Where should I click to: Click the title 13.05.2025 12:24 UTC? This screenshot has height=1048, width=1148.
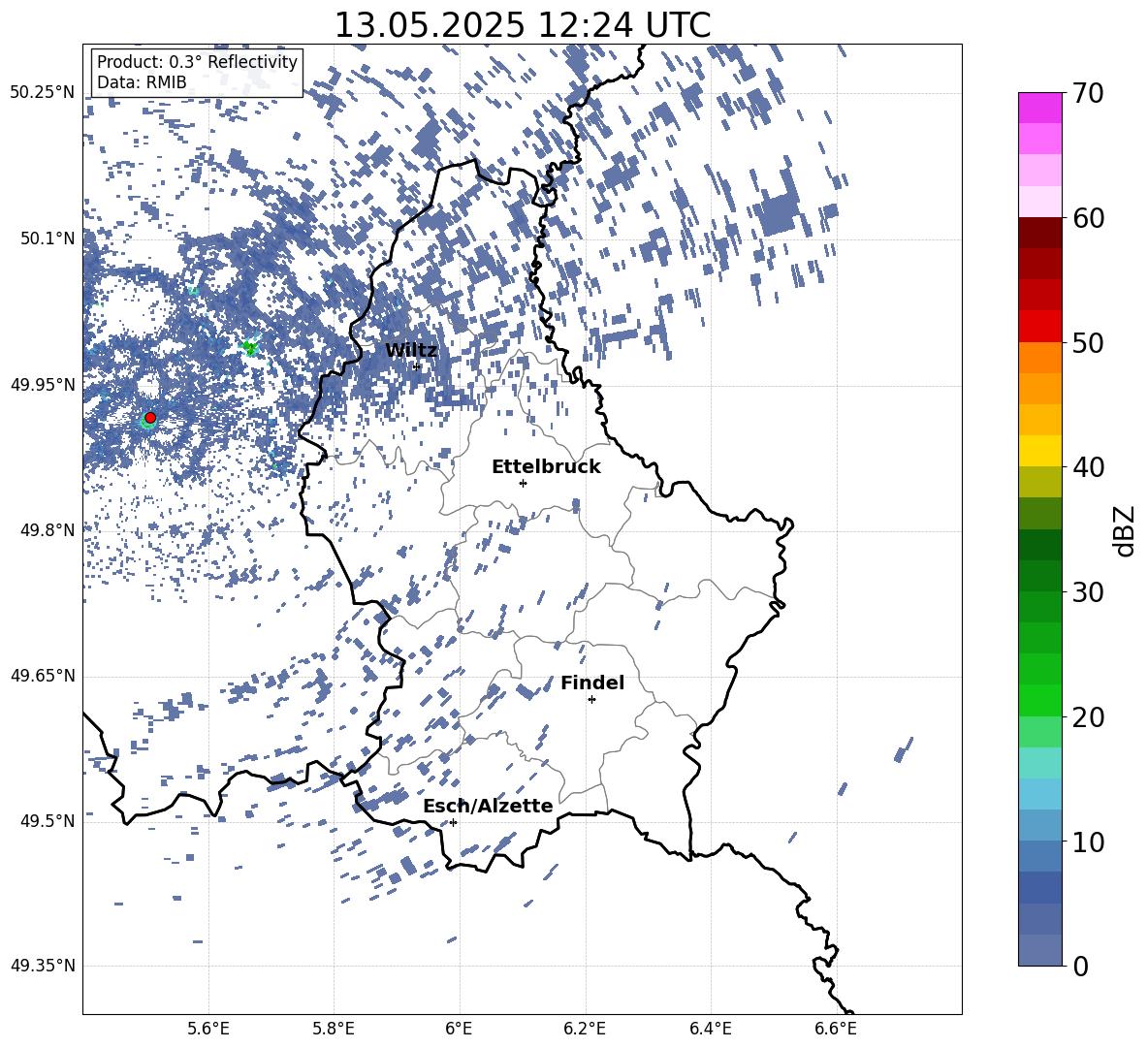point(523,25)
